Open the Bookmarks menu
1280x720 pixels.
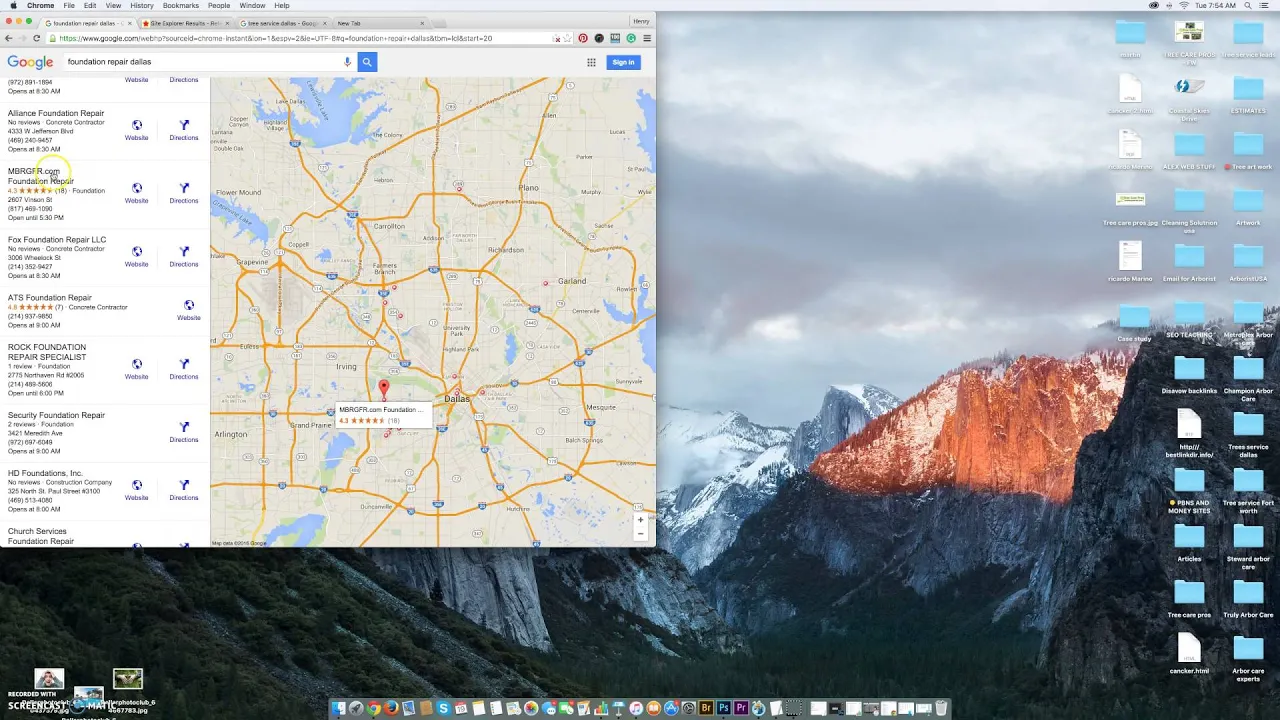(x=180, y=5)
